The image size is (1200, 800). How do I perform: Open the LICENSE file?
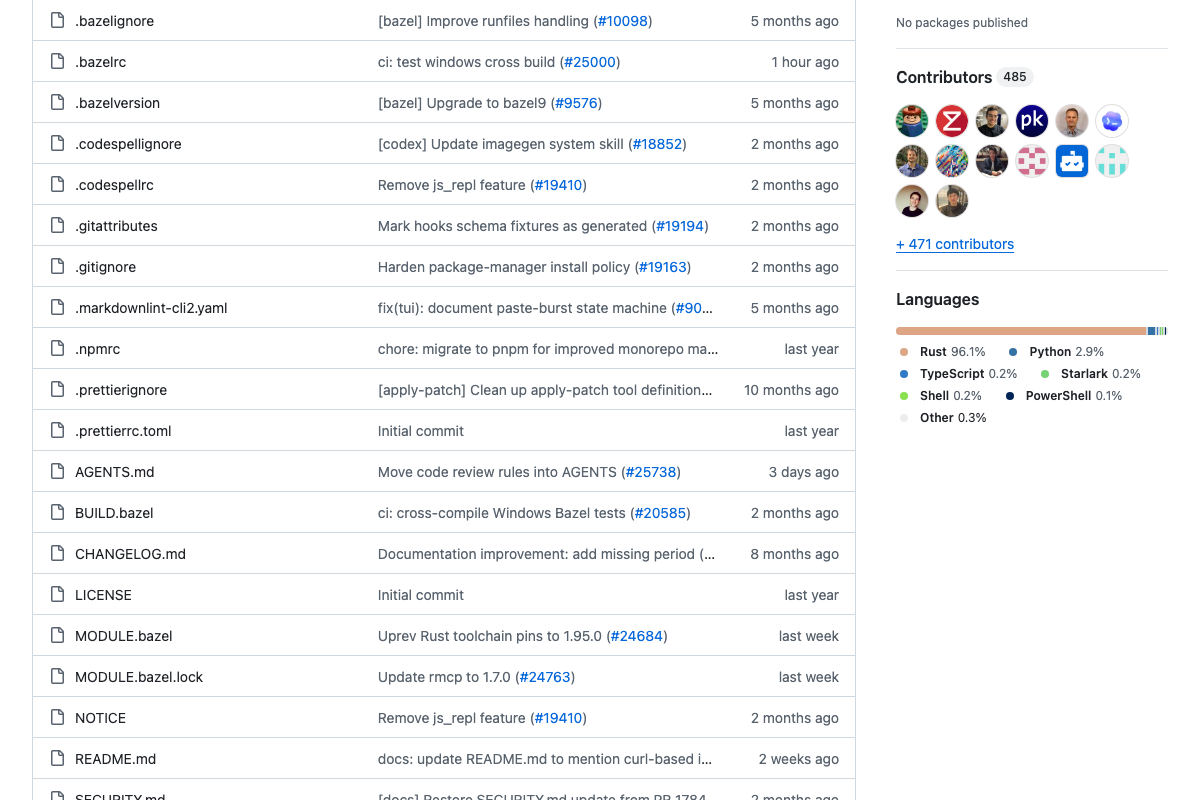[103, 595]
